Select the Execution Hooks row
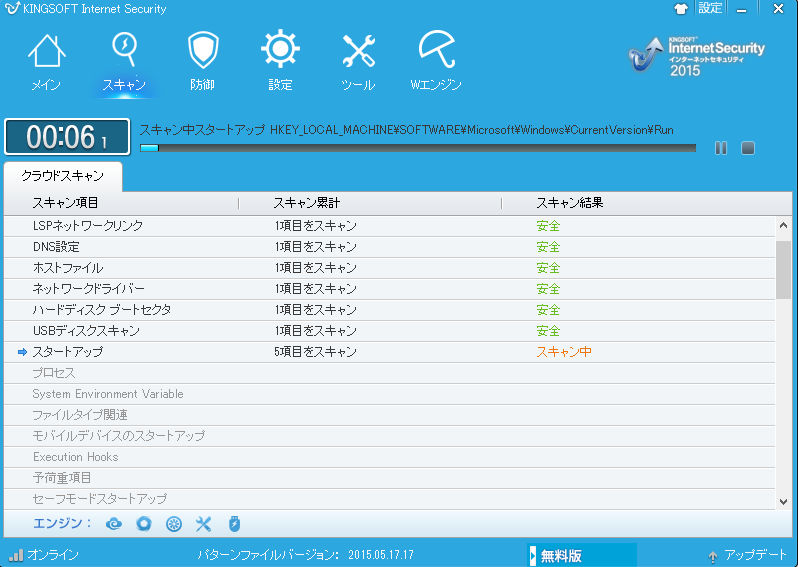The image size is (798, 567). (389, 457)
